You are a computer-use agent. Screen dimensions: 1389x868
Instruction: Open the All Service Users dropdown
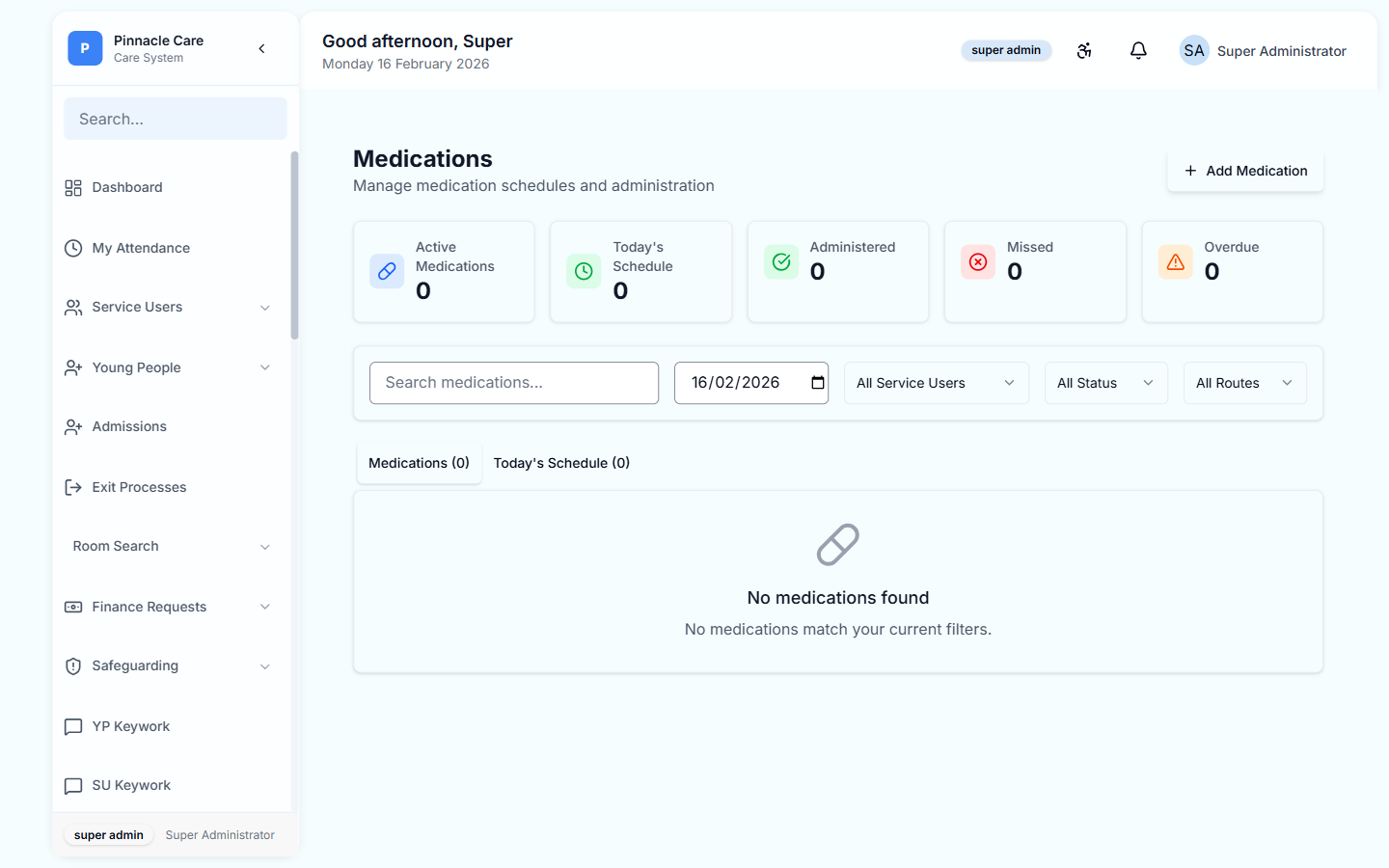[935, 383]
